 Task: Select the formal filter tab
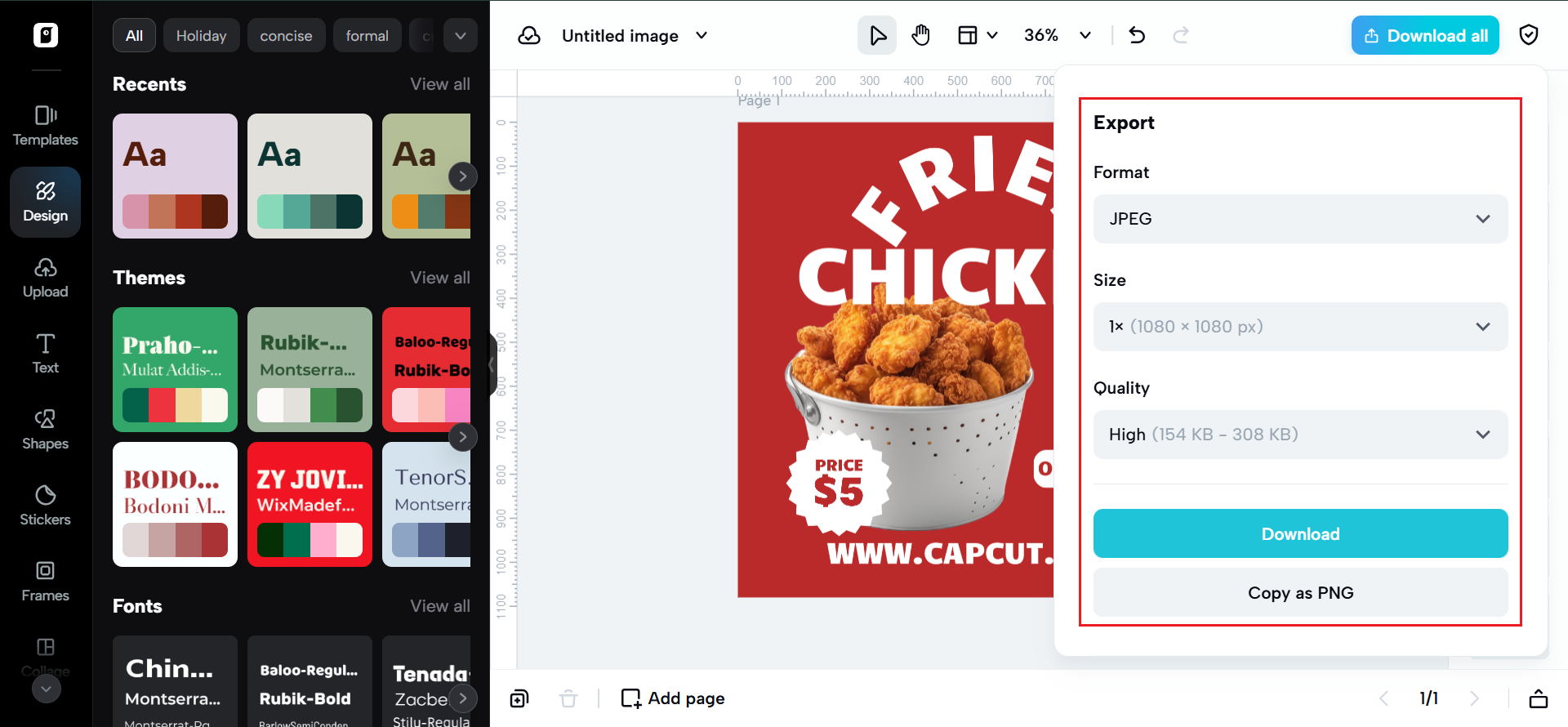click(x=367, y=35)
